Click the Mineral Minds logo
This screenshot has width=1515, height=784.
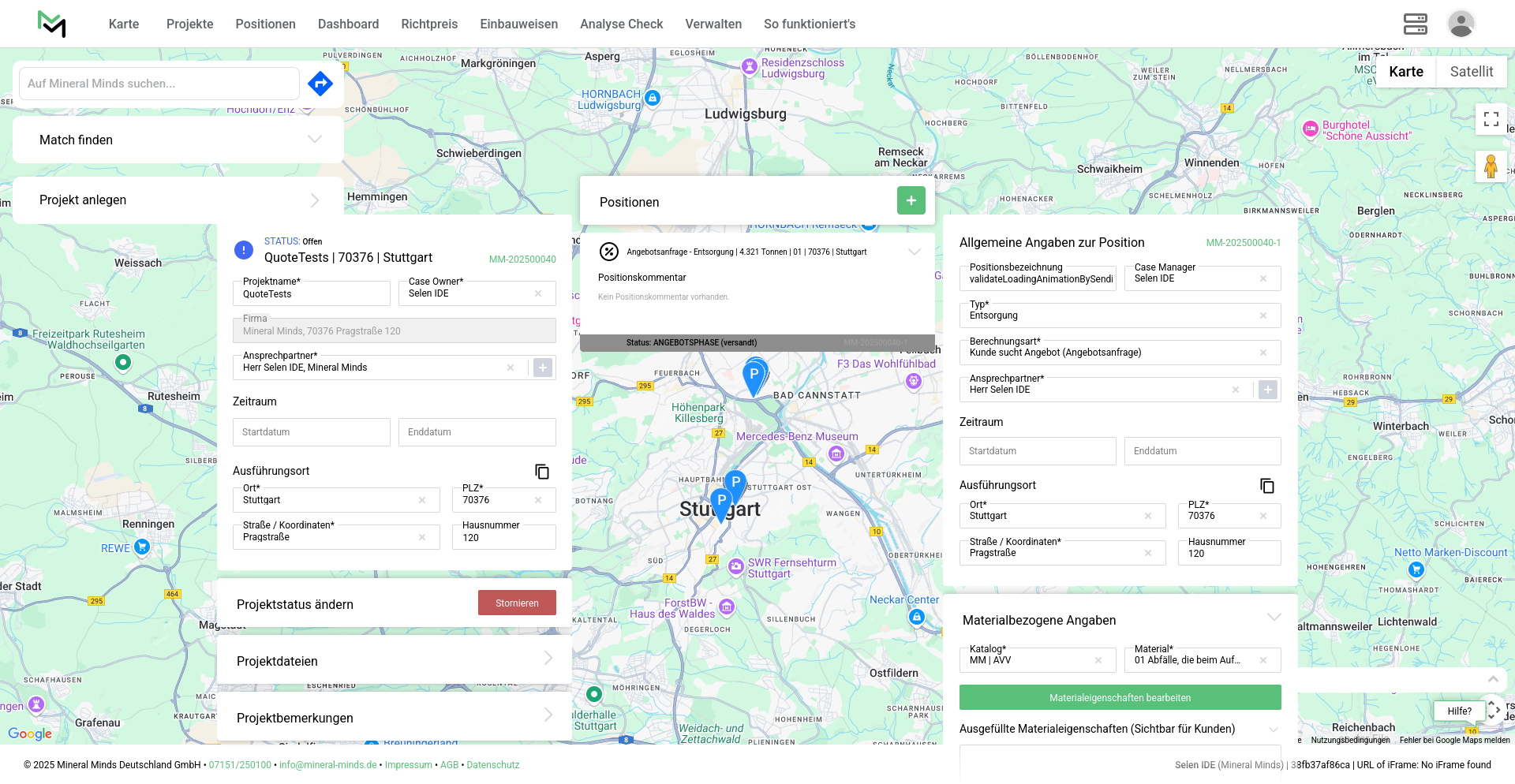pyautogui.click(x=52, y=24)
